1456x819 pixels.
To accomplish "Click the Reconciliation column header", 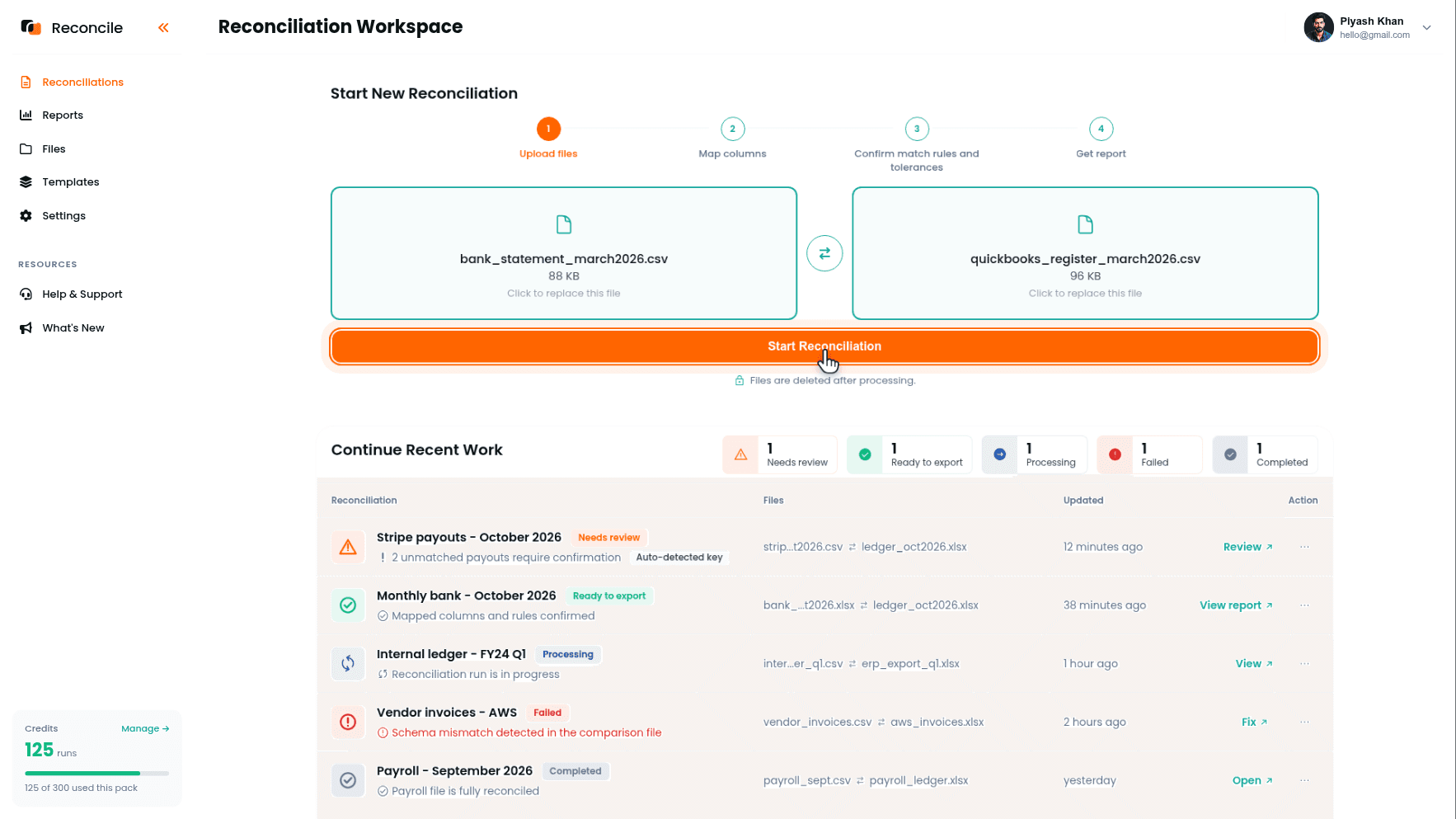I will pyautogui.click(x=364, y=500).
